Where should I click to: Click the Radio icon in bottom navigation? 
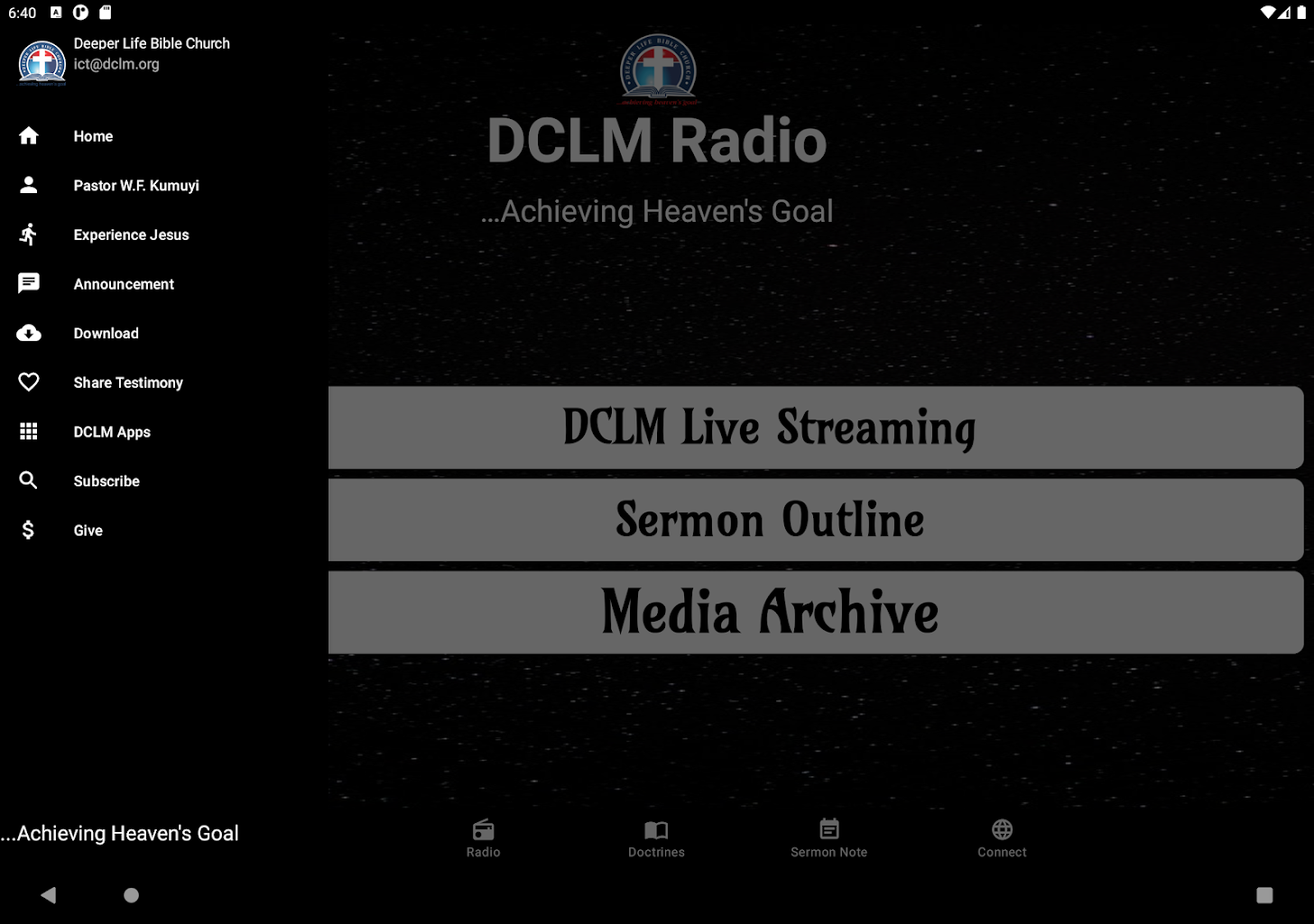(484, 829)
